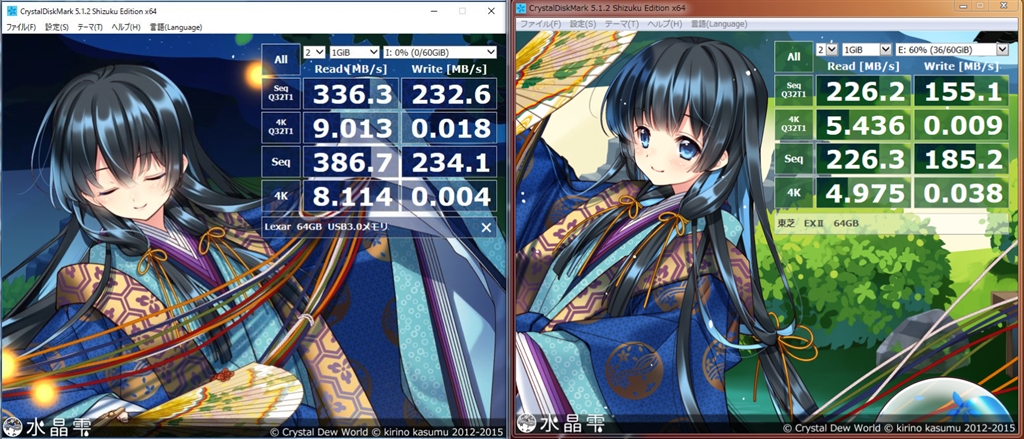Run the 4K Q32T1 test in the right window
This screenshot has height=439, width=1024.
(x=793, y=125)
